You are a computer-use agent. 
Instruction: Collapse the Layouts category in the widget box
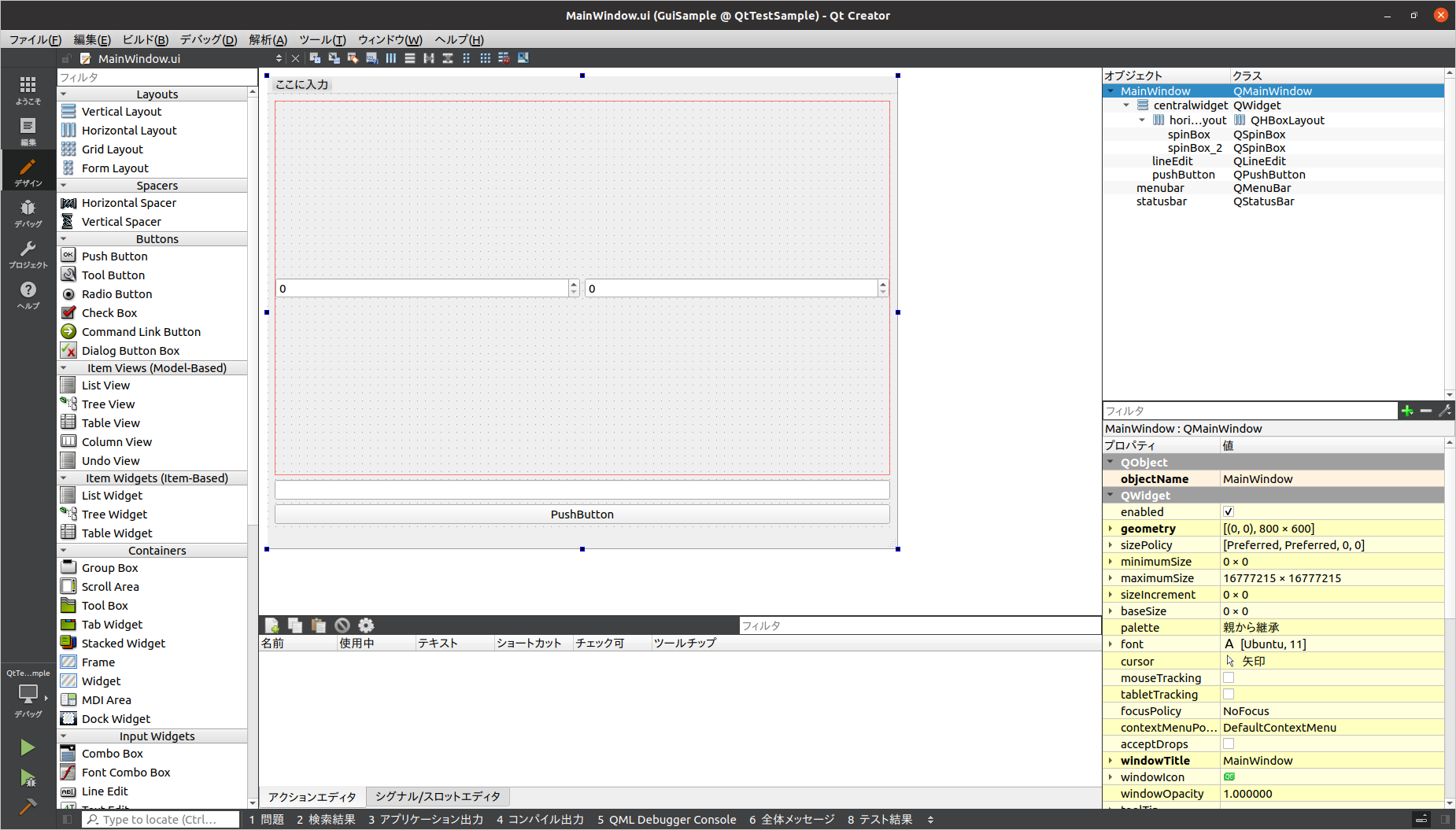coord(64,94)
